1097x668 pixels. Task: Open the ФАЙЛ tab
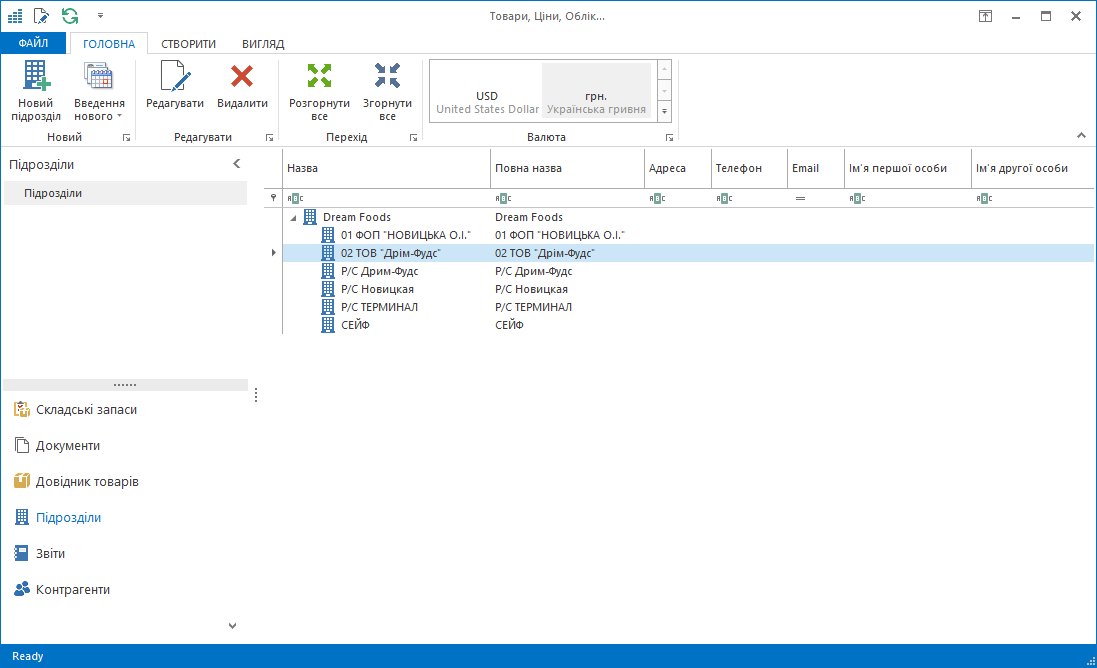pyautogui.click(x=33, y=43)
